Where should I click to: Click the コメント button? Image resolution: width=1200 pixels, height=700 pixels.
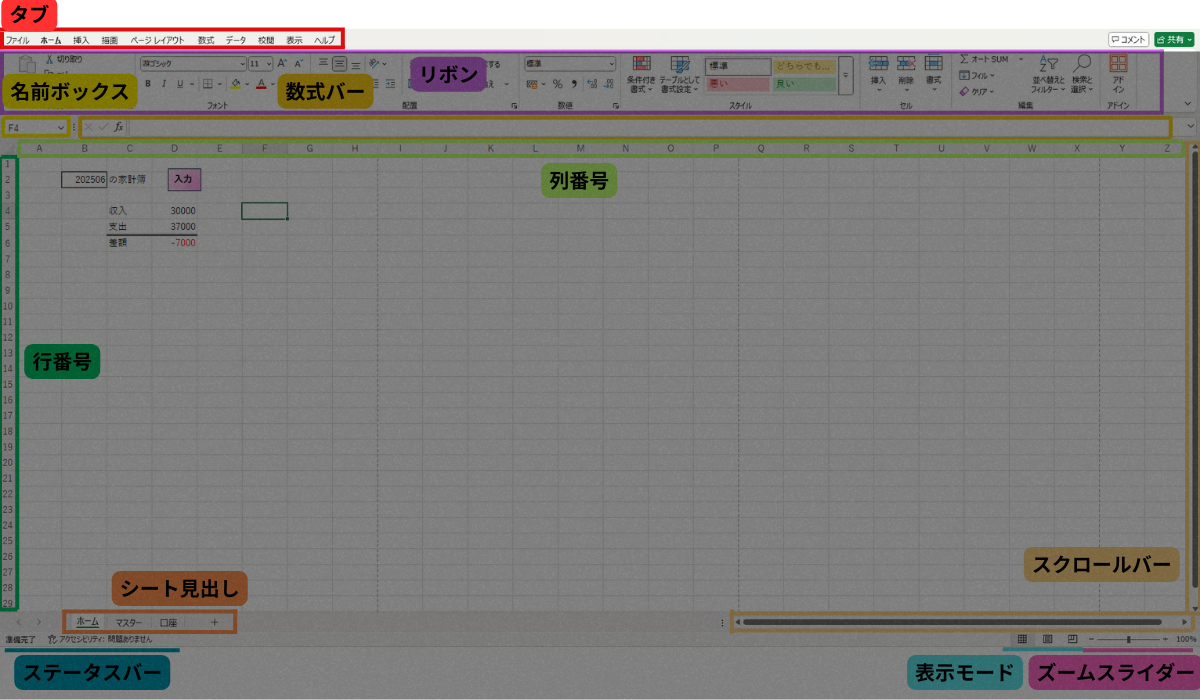[x=1128, y=39]
